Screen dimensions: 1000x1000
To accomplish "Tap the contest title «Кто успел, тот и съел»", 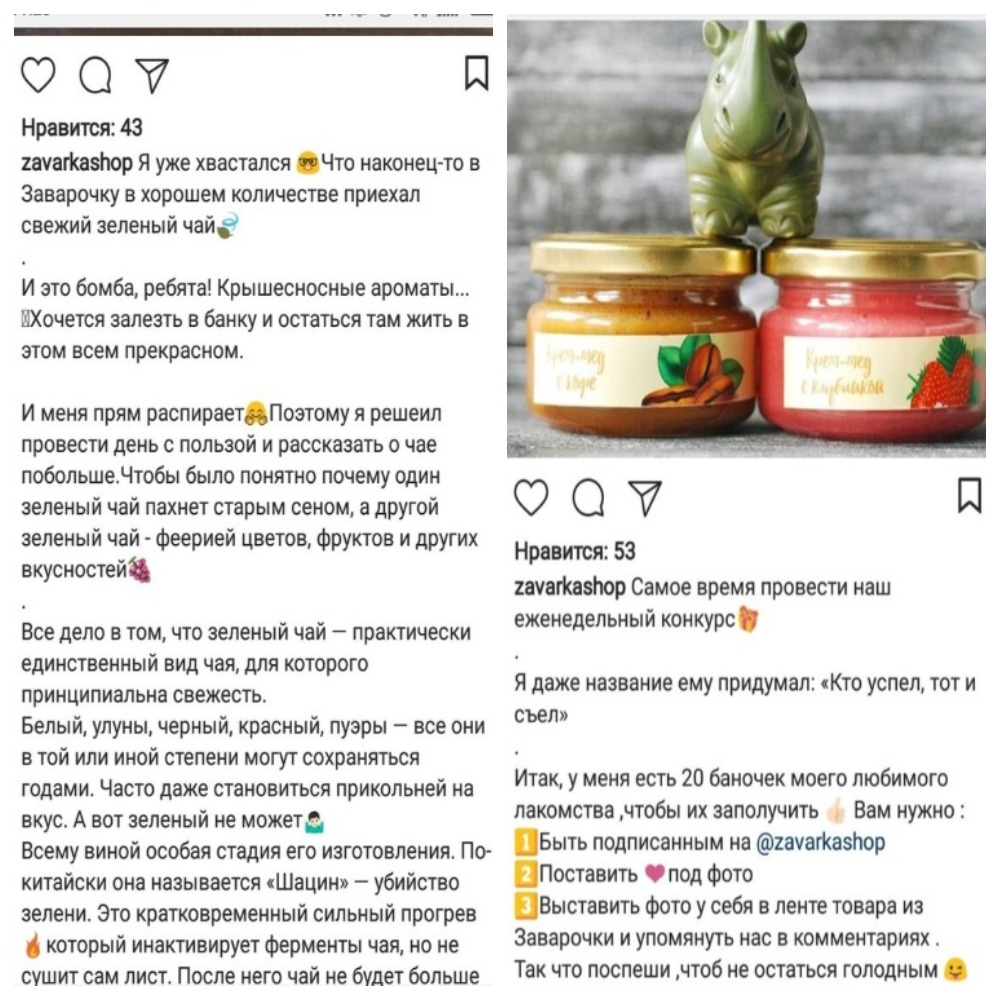I will point(745,699).
